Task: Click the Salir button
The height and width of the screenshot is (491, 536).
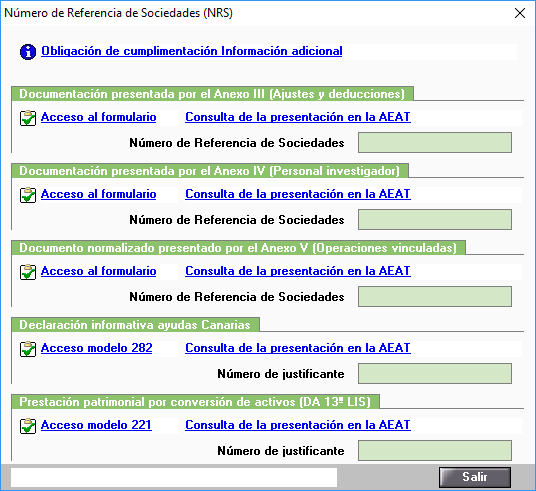Action: [475, 477]
